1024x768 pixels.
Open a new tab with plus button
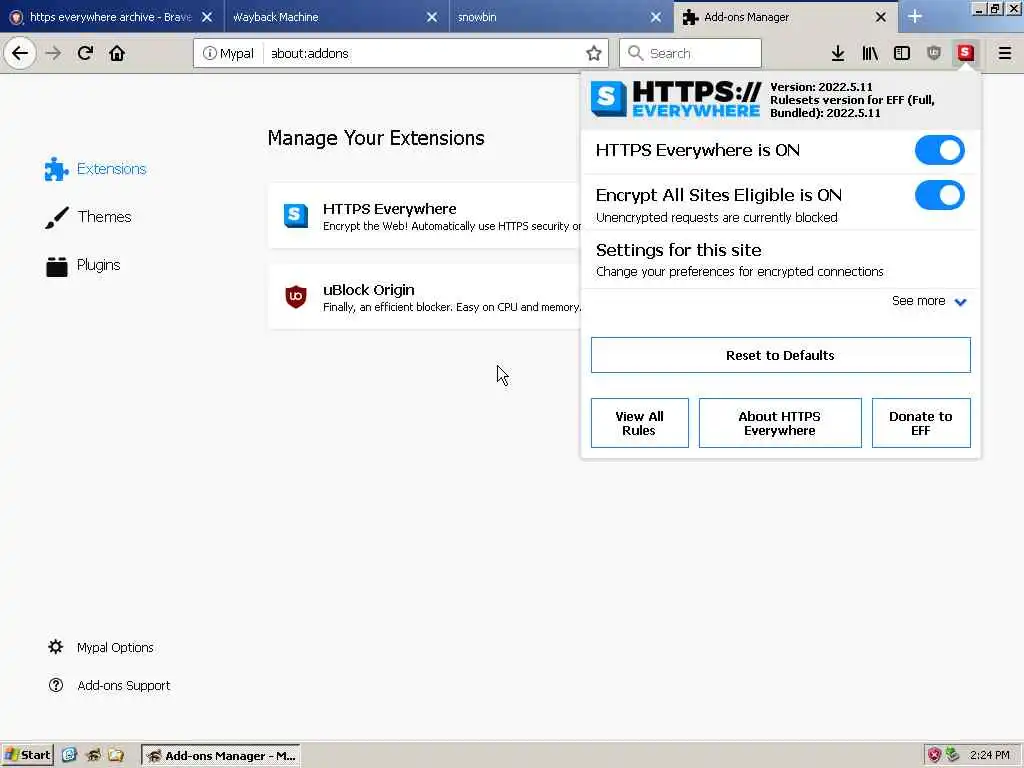point(915,16)
